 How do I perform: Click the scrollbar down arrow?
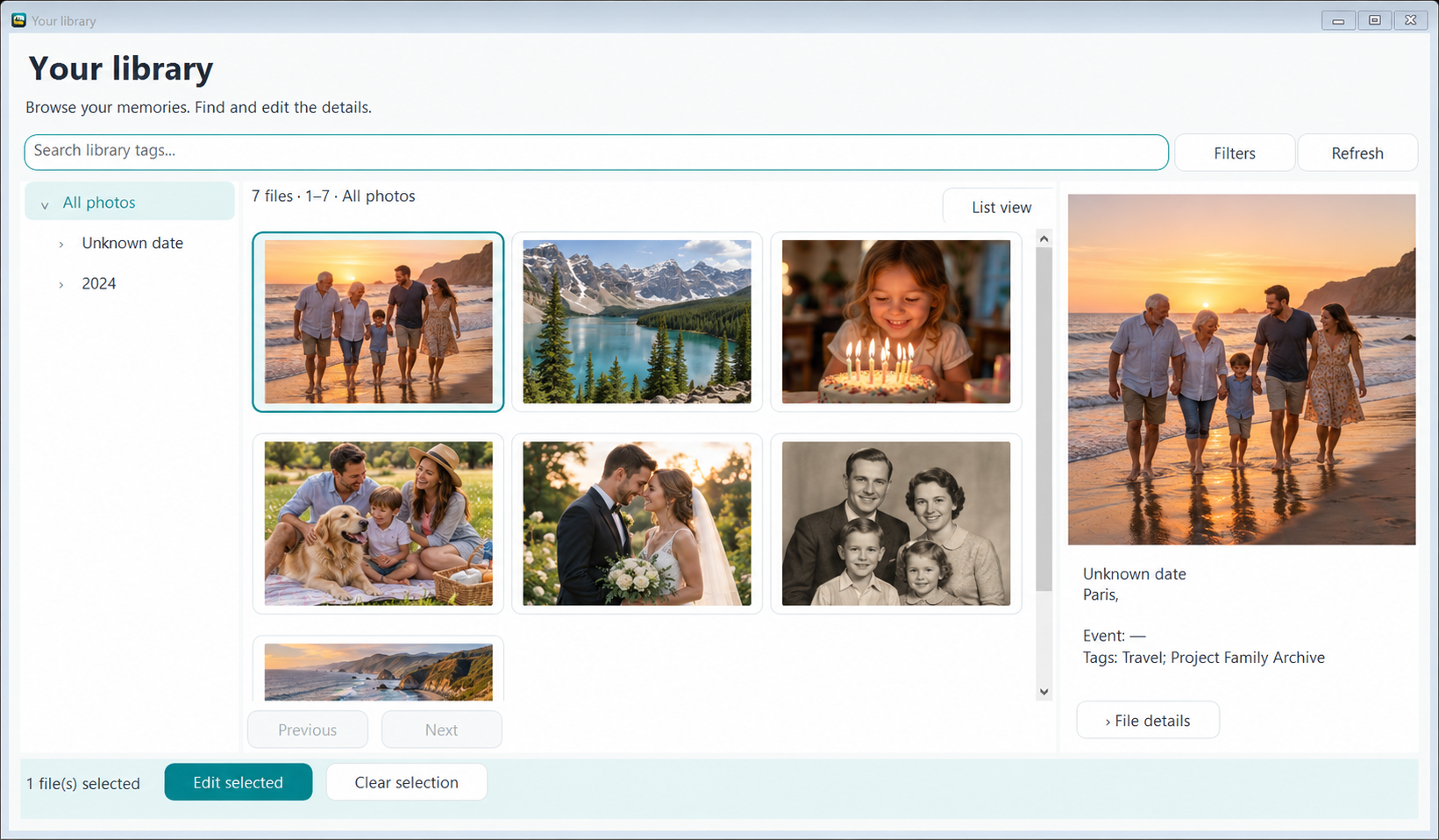1044,692
